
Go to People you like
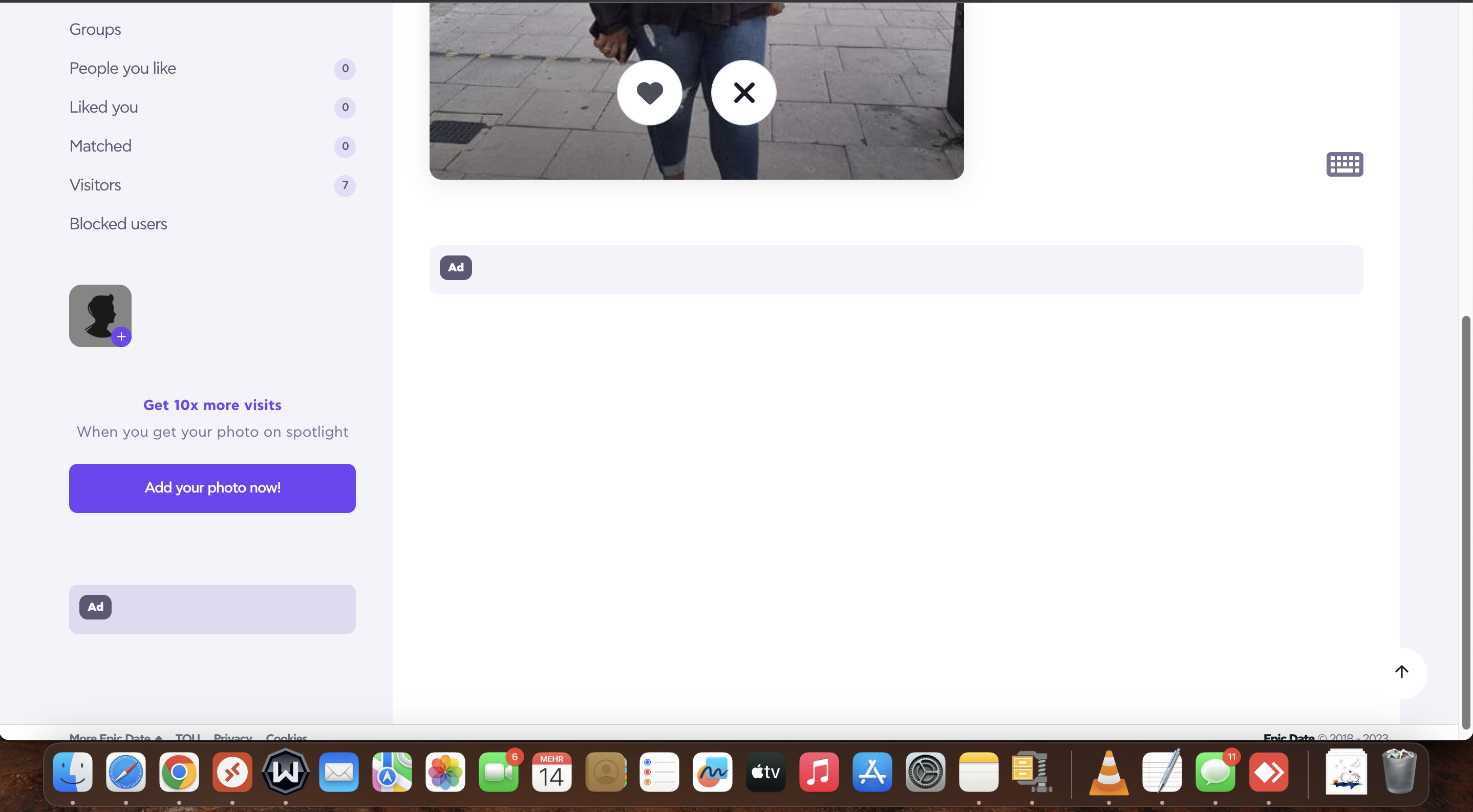click(x=123, y=69)
